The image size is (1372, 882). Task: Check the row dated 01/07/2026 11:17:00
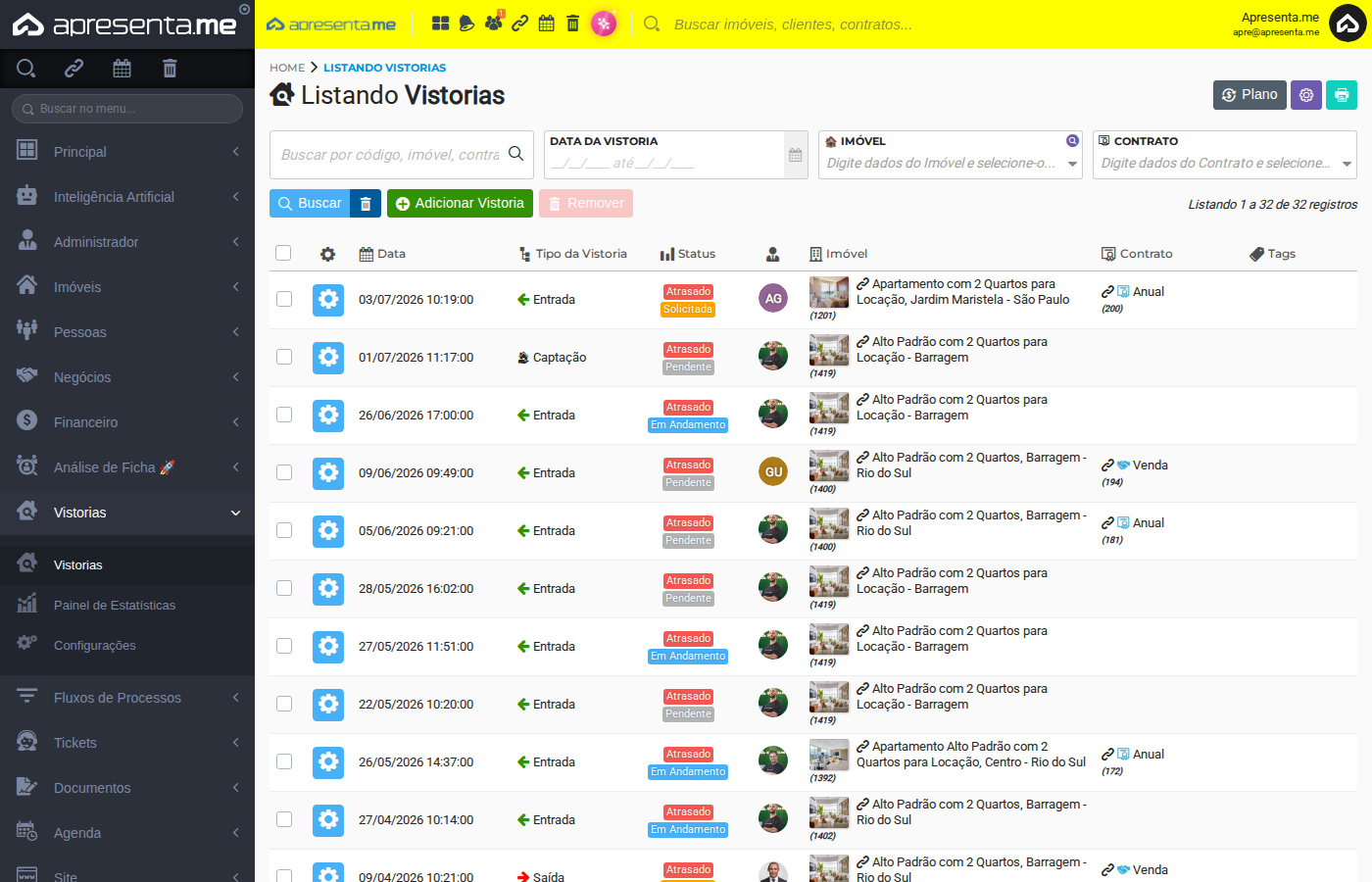[x=284, y=357]
